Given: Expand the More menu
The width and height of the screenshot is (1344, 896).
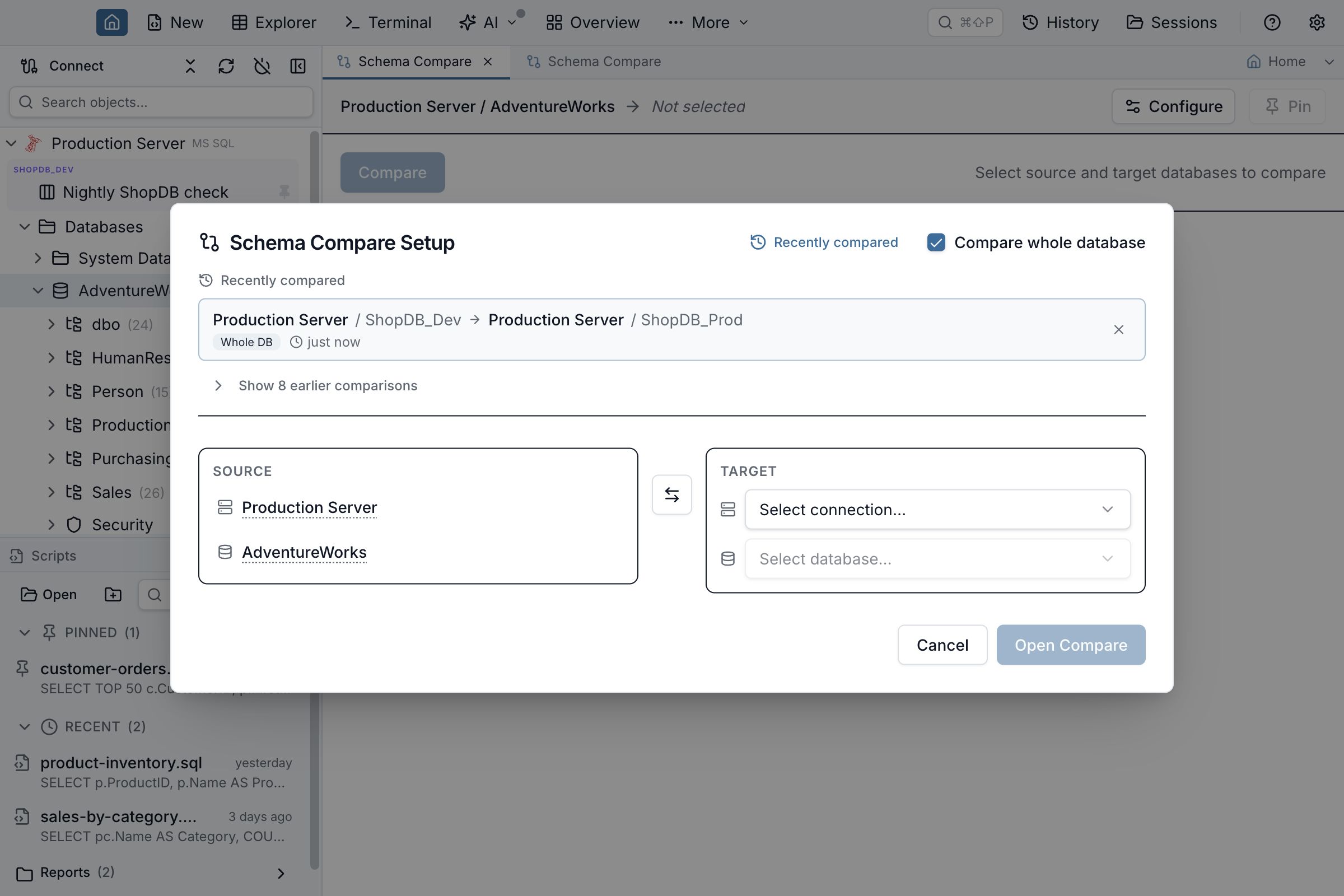Looking at the screenshot, I should point(708,22).
